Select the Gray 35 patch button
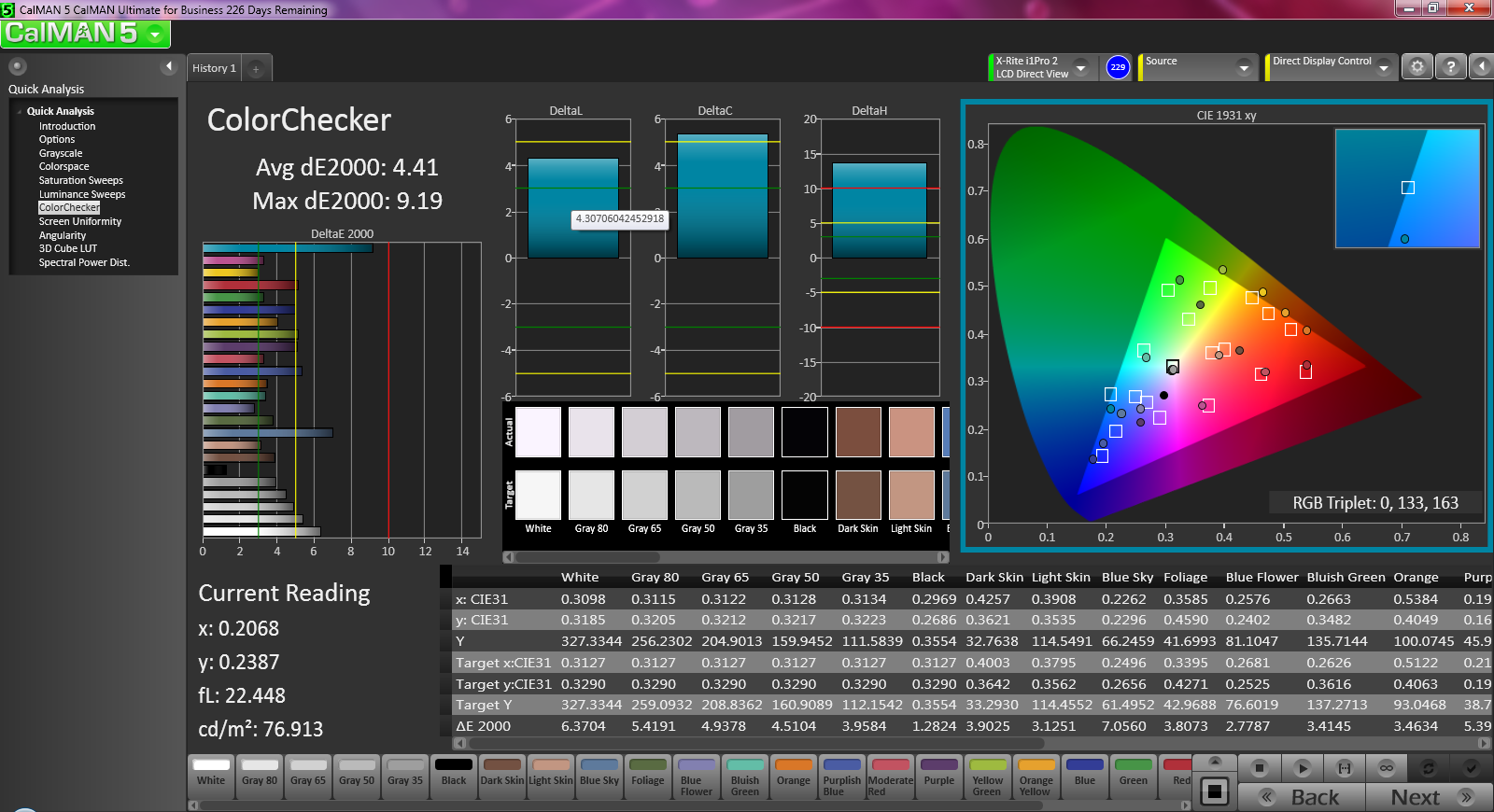 pos(405,777)
